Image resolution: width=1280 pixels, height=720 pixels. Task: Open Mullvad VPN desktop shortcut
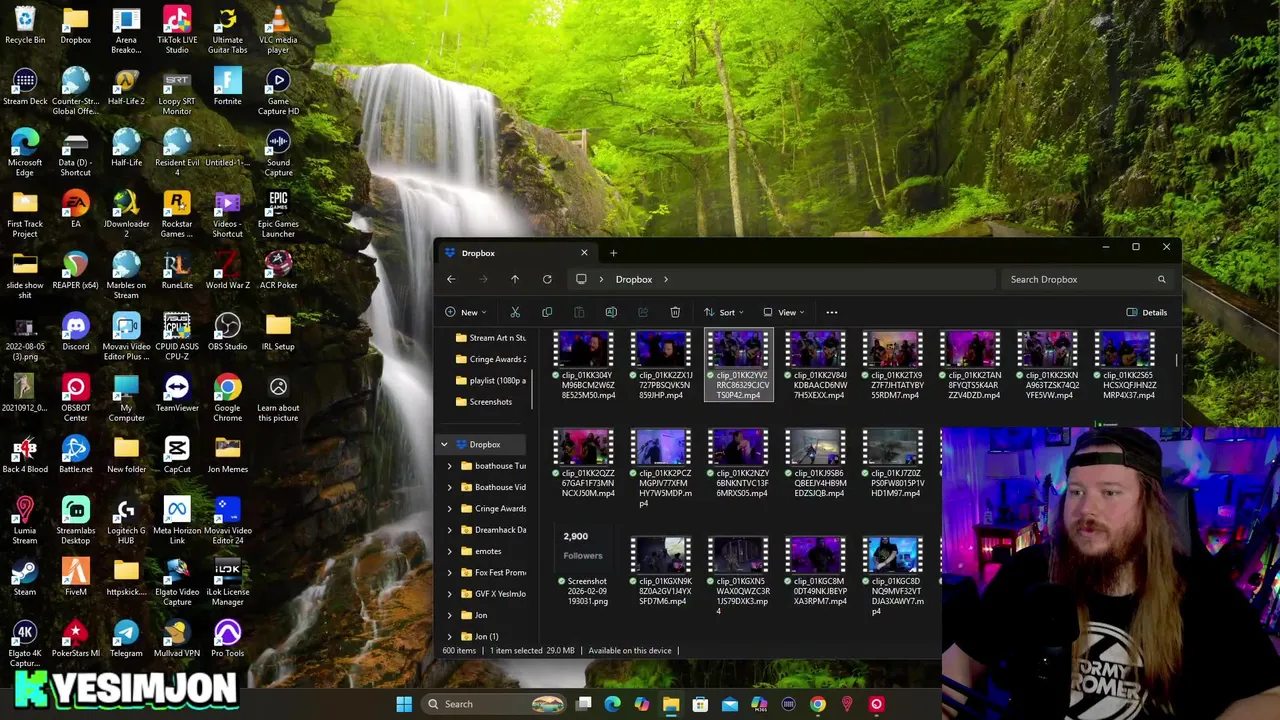tap(177, 638)
